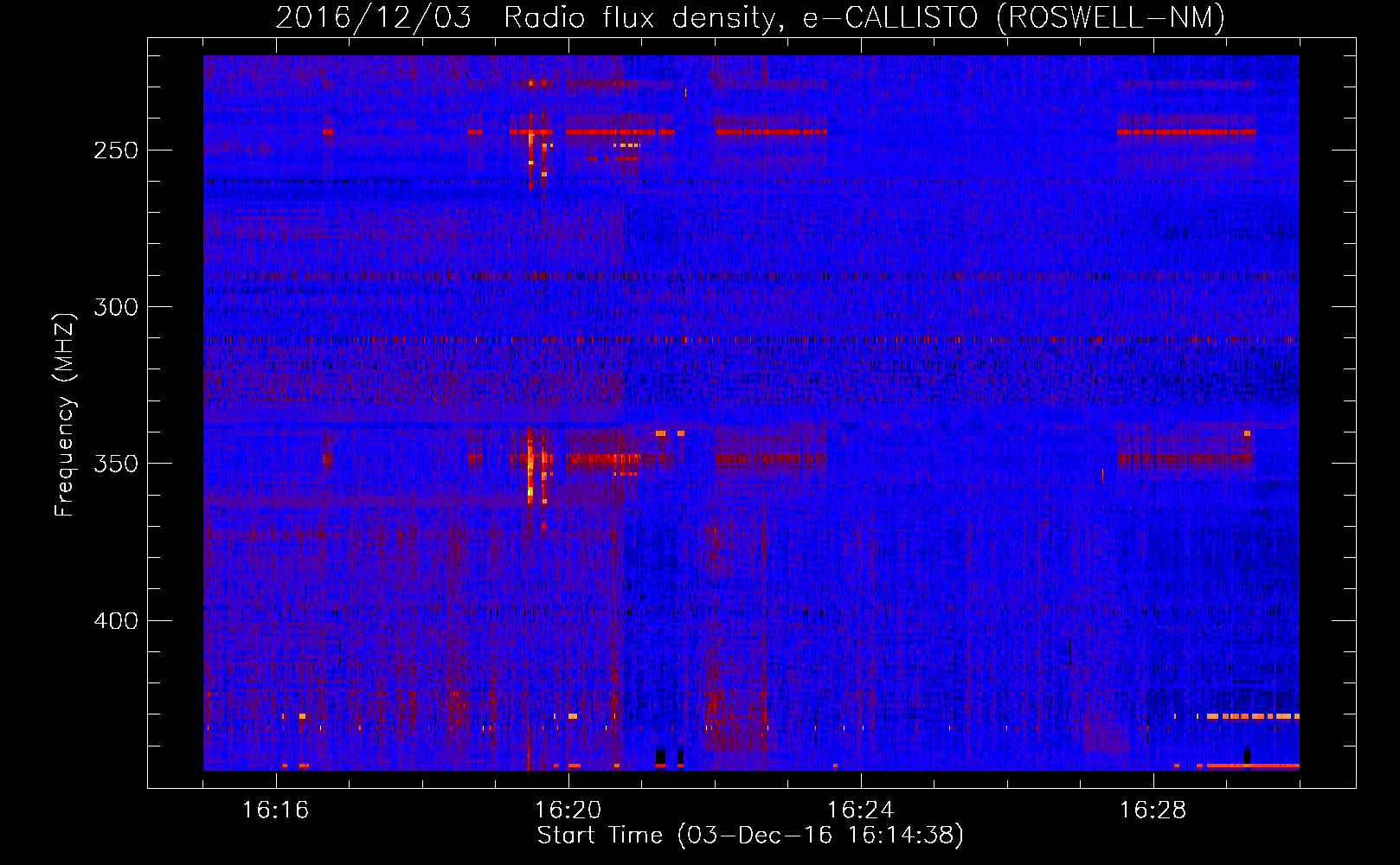Click the 300 frequency tick label

point(116,307)
